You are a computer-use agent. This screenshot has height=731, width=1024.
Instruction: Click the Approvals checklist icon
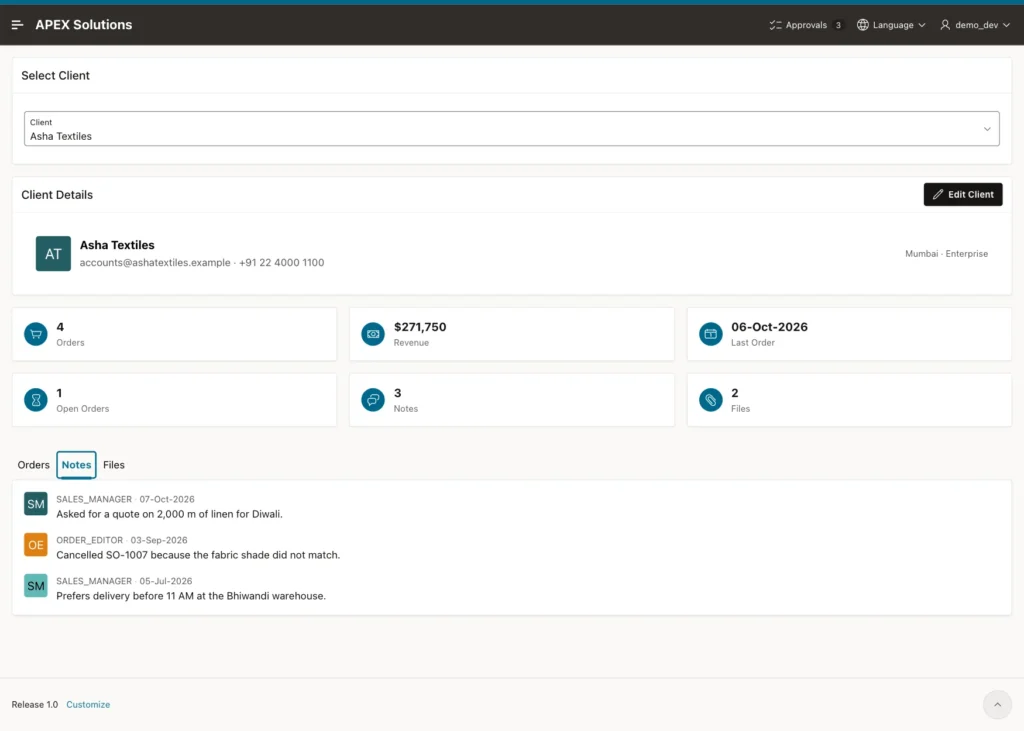point(775,25)
